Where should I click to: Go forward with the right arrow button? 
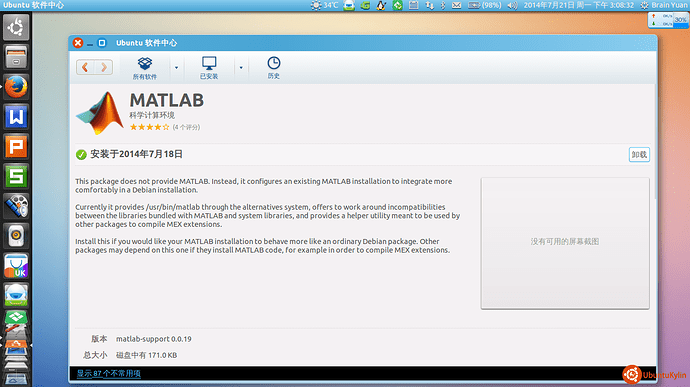coord(104,67)
